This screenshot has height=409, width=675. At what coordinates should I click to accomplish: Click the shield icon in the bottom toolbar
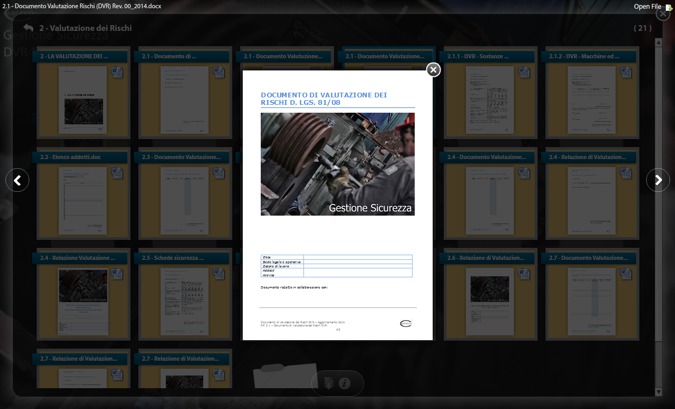327,383
